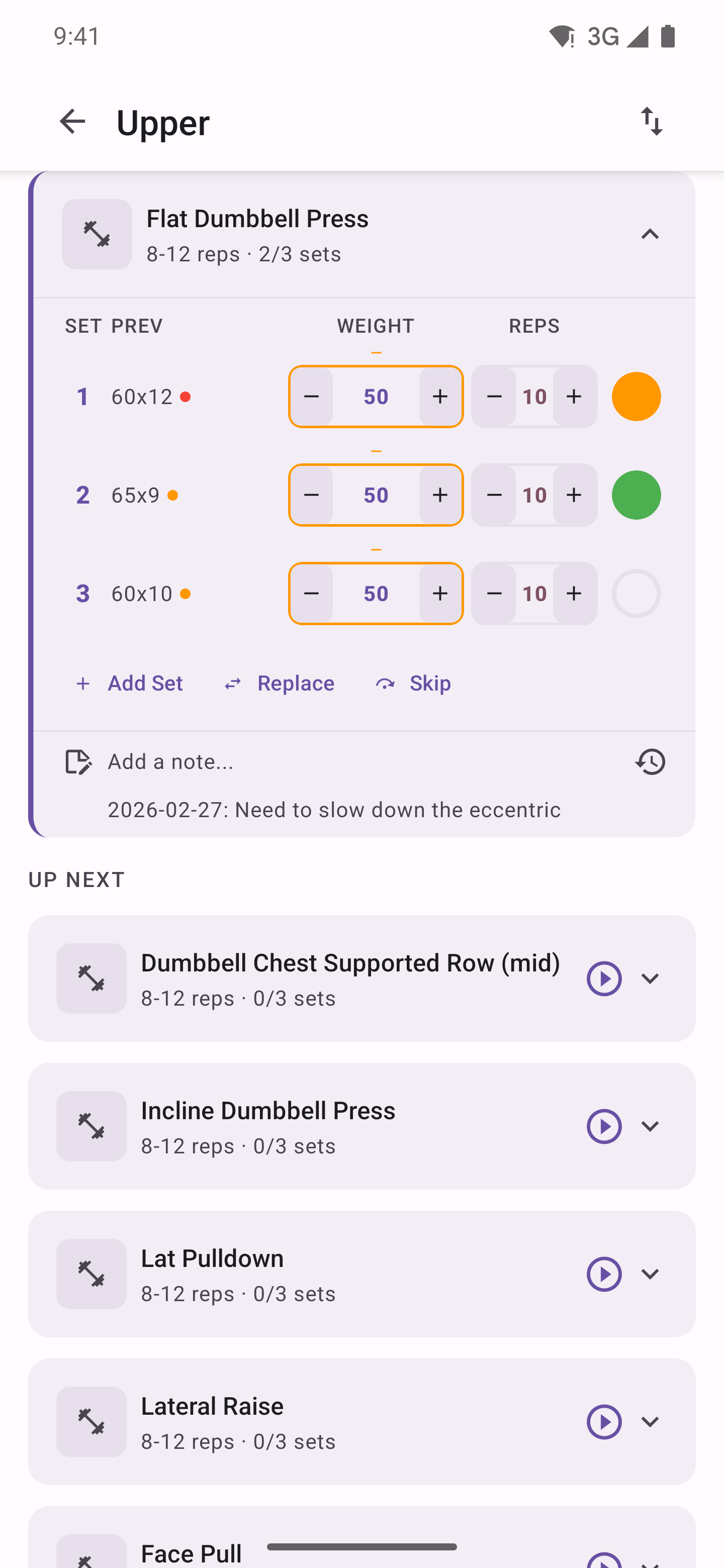Viewport: 724px width, 1568px height.
Task: Tap the previous result 65x9 for set 2
Action: click(137, 495)
